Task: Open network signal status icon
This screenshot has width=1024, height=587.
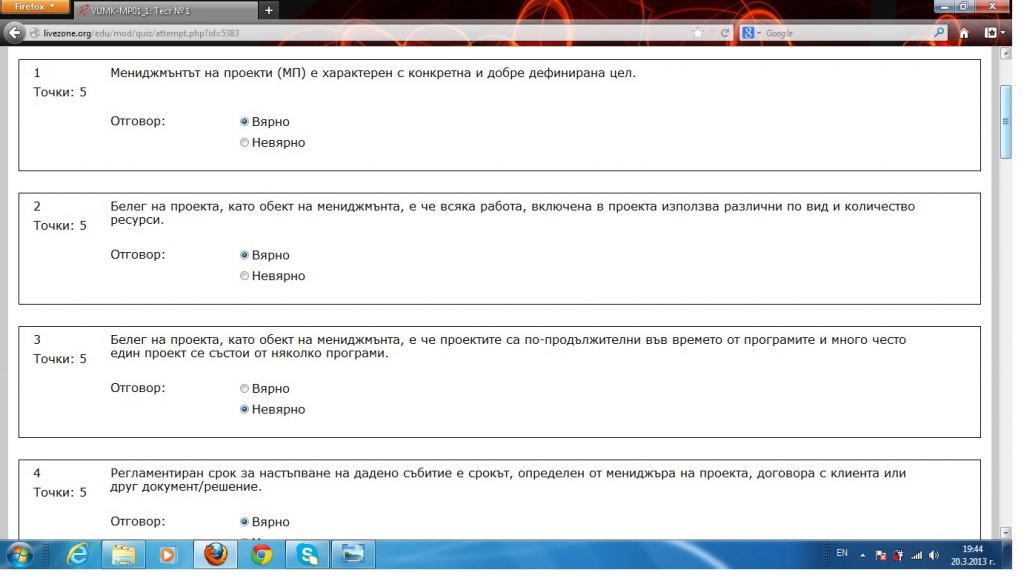Action: click(917, 556)
